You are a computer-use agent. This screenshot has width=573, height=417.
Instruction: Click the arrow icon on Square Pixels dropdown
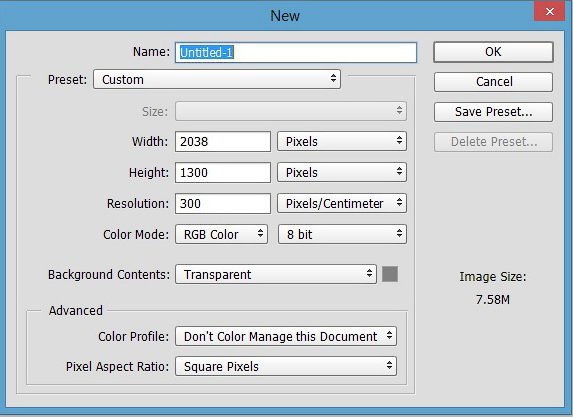coord(390,365)
